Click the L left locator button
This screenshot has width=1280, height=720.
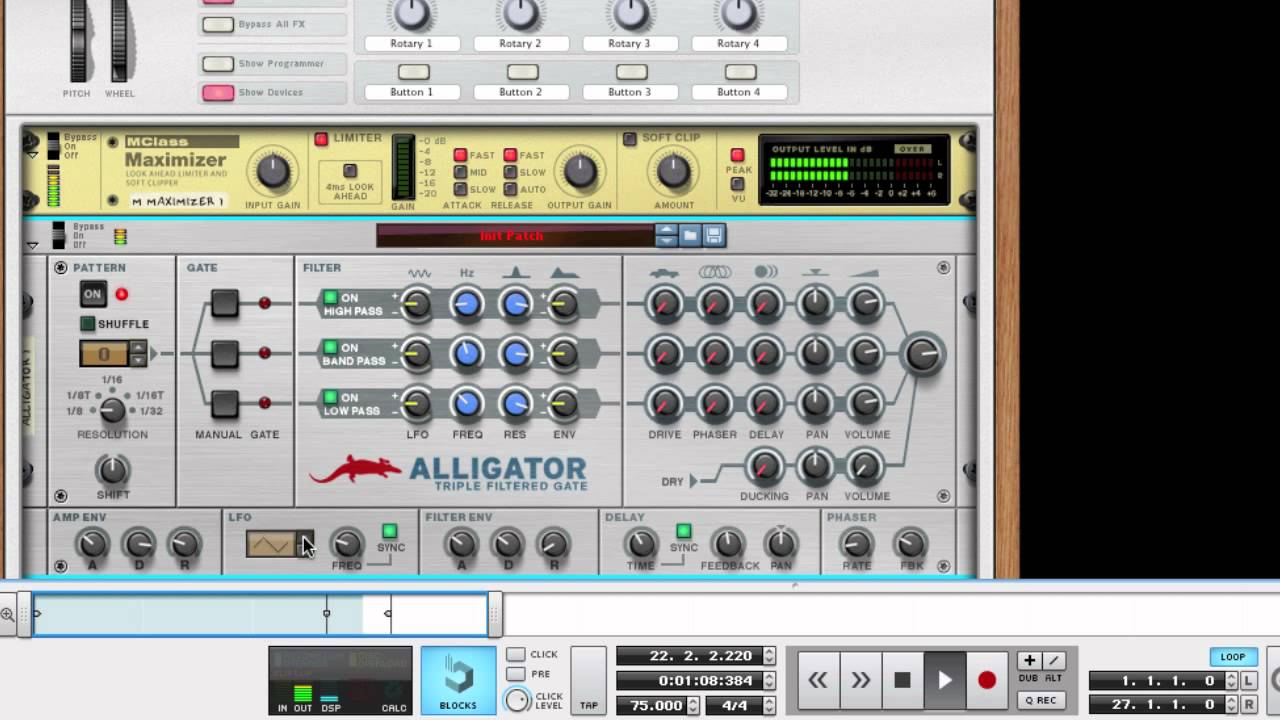(1248, 681)
